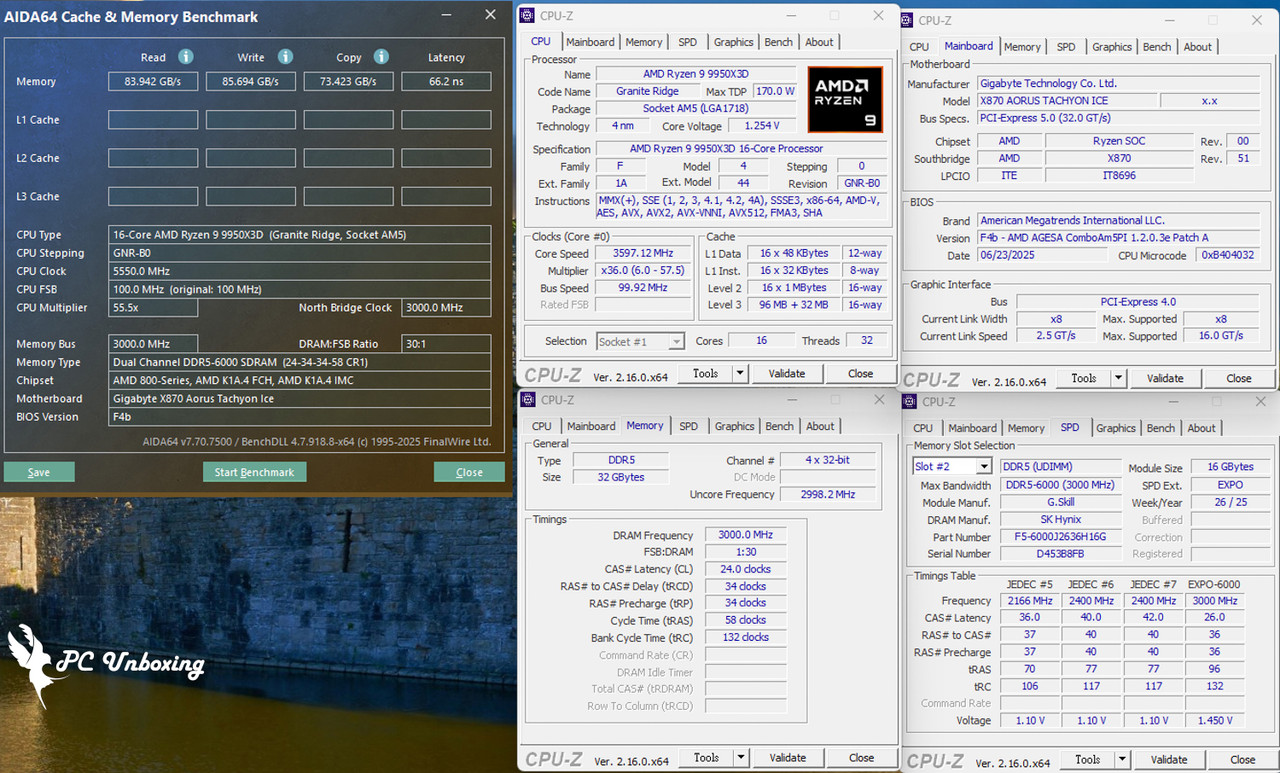The height and width of the screenshot is (773, 1280).
Task: Click the Write info icon in AIDA64
Action: tap(285, 57)
